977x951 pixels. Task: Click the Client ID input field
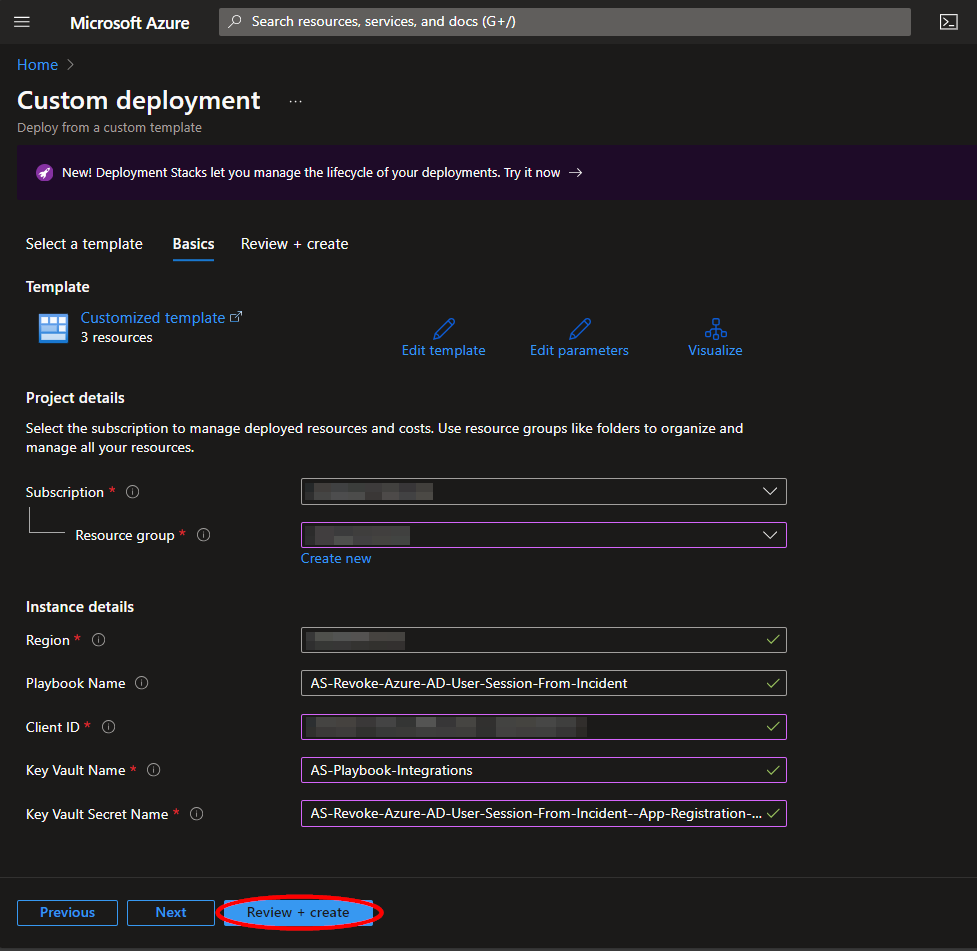pos(543,727)
